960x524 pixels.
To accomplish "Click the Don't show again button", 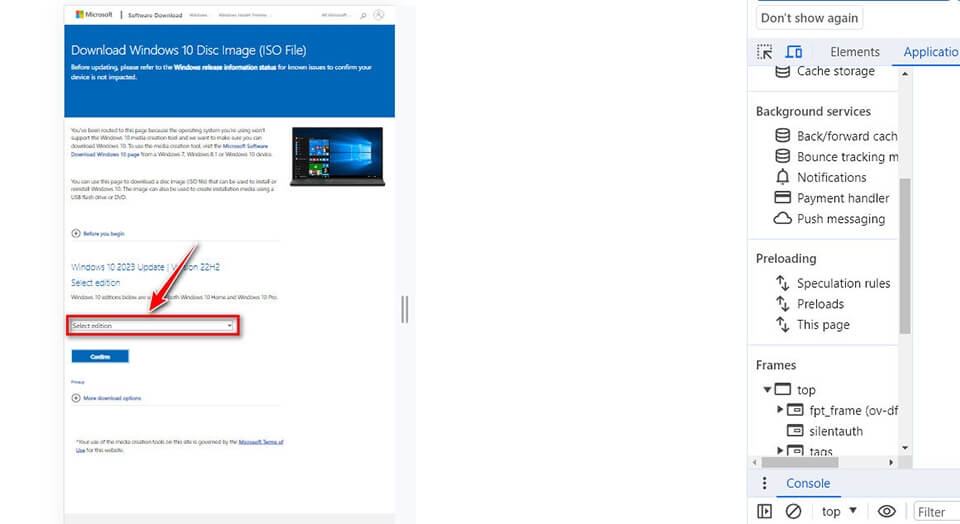I will pos(809,18).
